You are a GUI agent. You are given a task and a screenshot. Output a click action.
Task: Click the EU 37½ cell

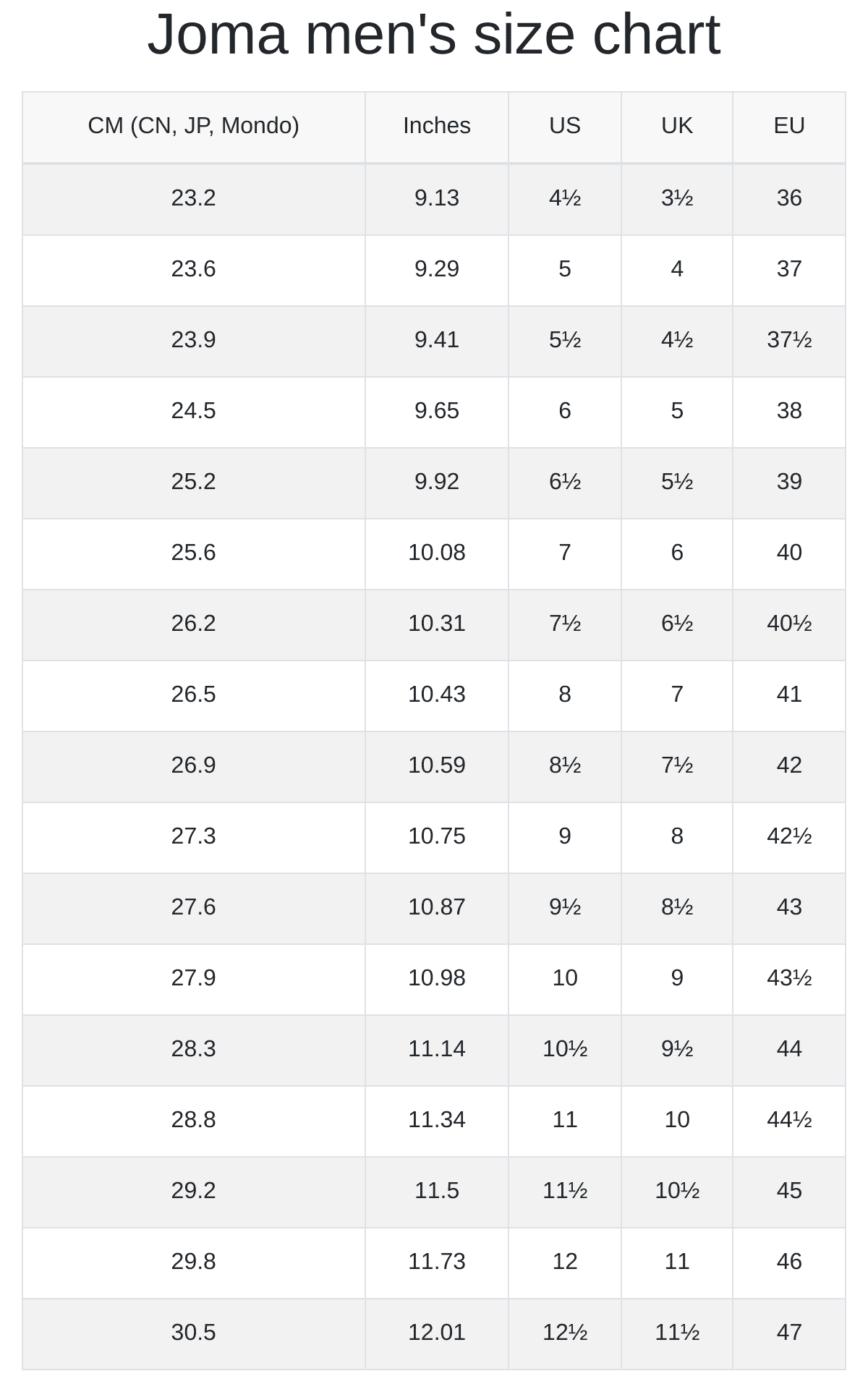tap(788, 340)
